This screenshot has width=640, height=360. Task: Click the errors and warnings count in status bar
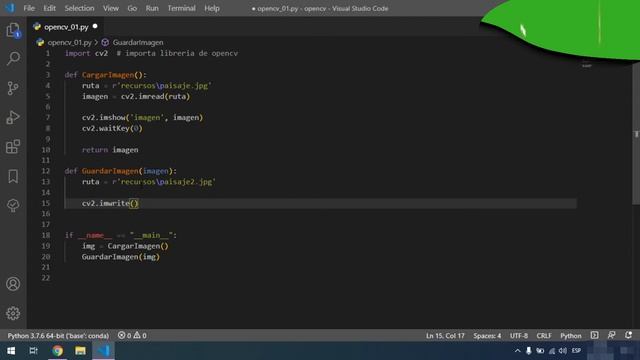coord(132,336)
